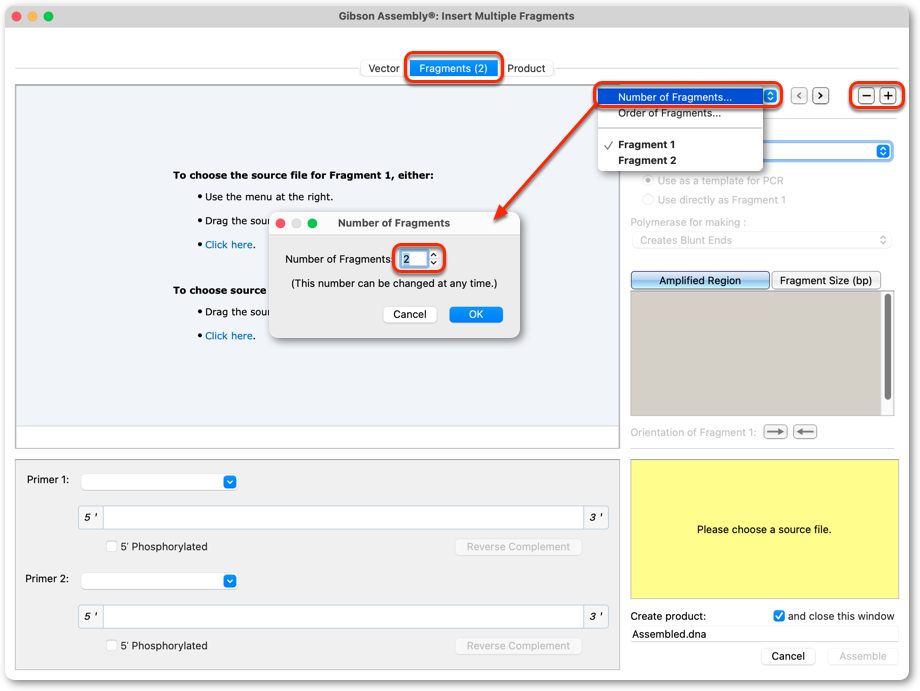Toggle 5' Phosphorylated checkbox under Primer 1
The width and height of the screenshot is (920, 691).
coord(111,546)
